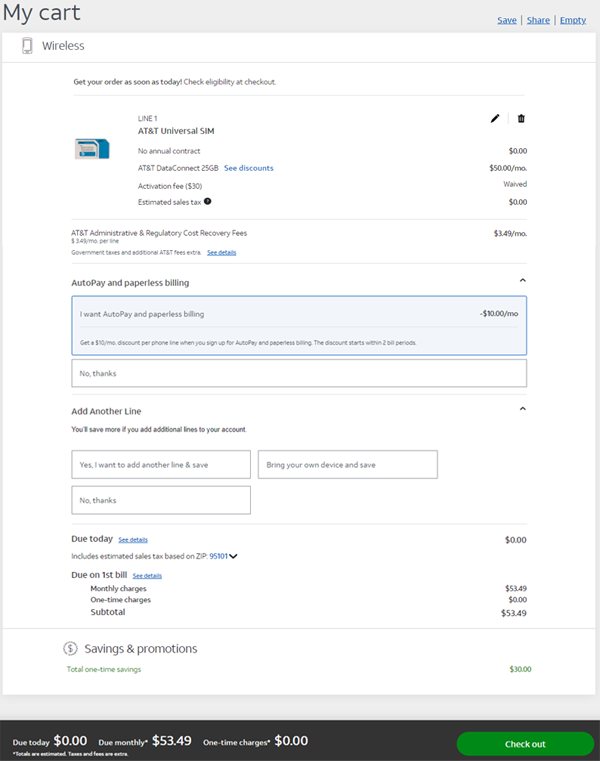This screenshot has width=600, height=761.
Task: Click the Savings & promotions dollar icon
Action: pyautogui.click(x=70, y=648)
